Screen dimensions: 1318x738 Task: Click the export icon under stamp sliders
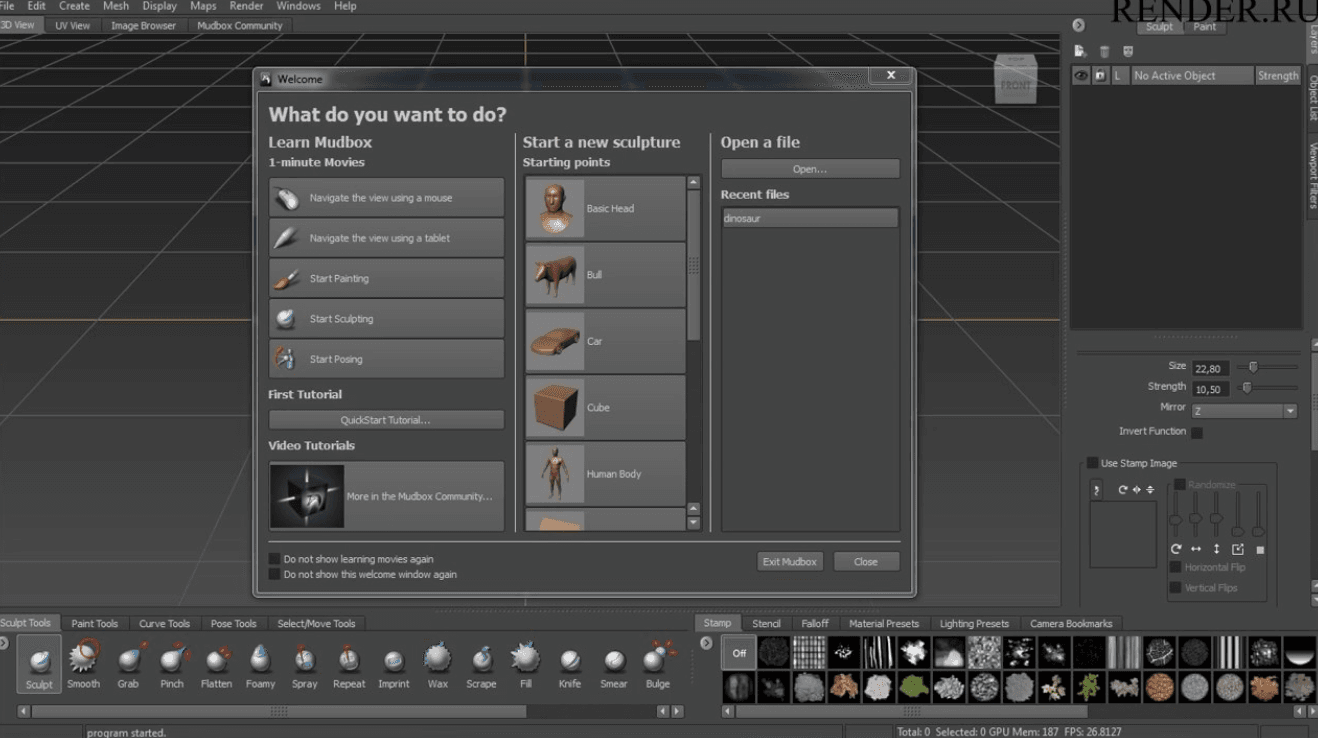pyautogui.click(x=1238, y=549)
